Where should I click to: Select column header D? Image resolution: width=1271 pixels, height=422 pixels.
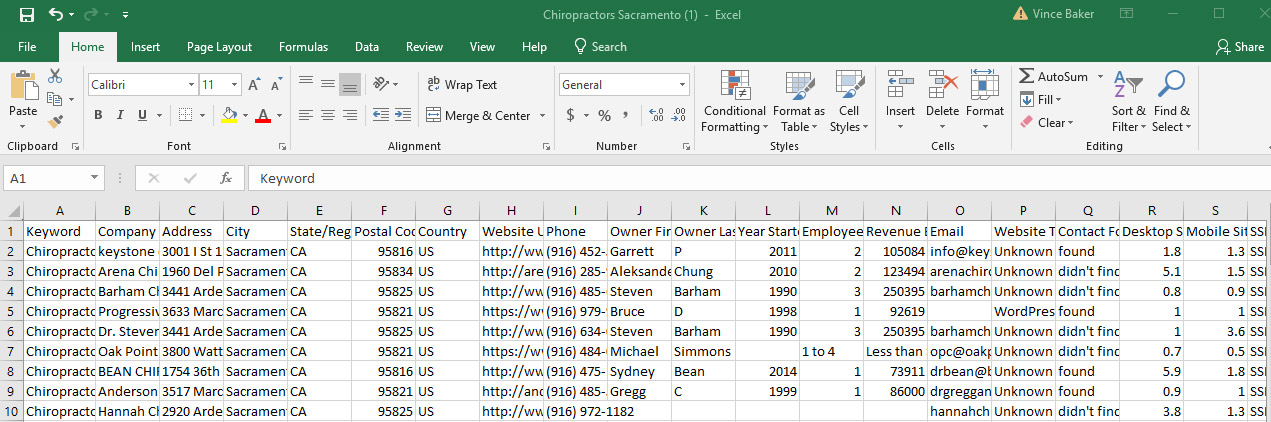click(255, 211)
